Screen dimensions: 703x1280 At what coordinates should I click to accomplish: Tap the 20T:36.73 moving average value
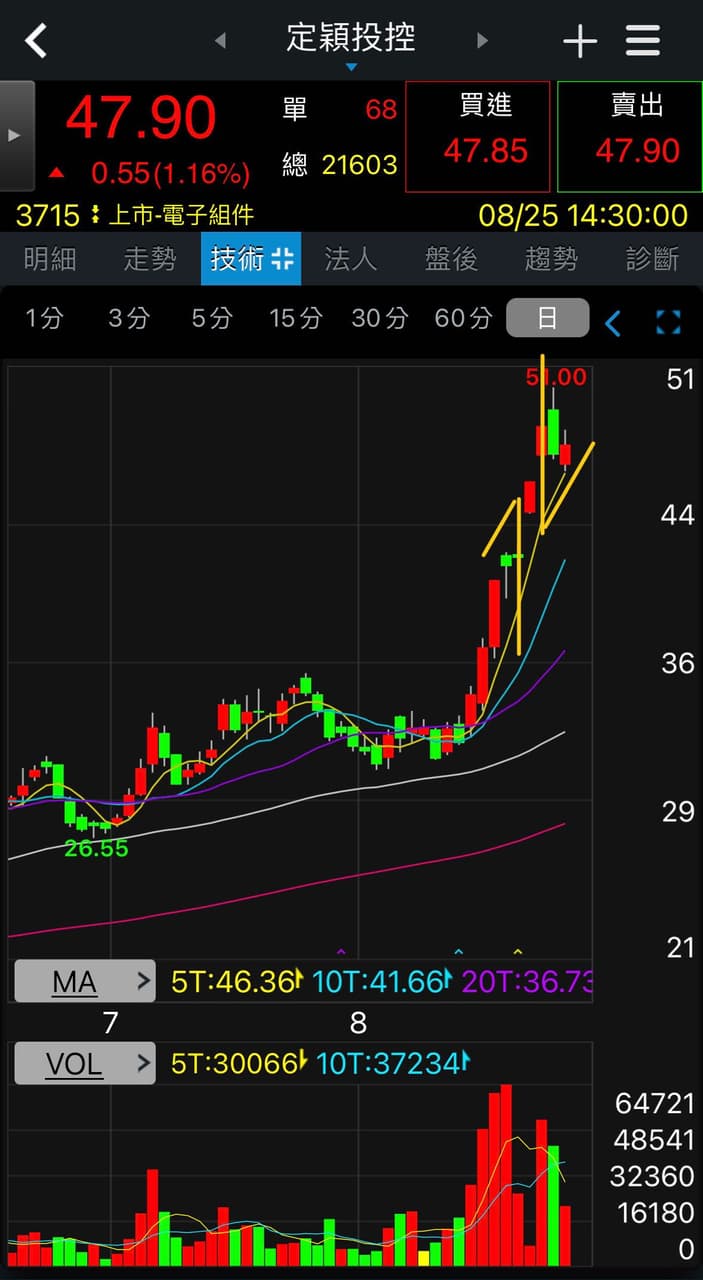pyautogui.click(x=527, y=982)
